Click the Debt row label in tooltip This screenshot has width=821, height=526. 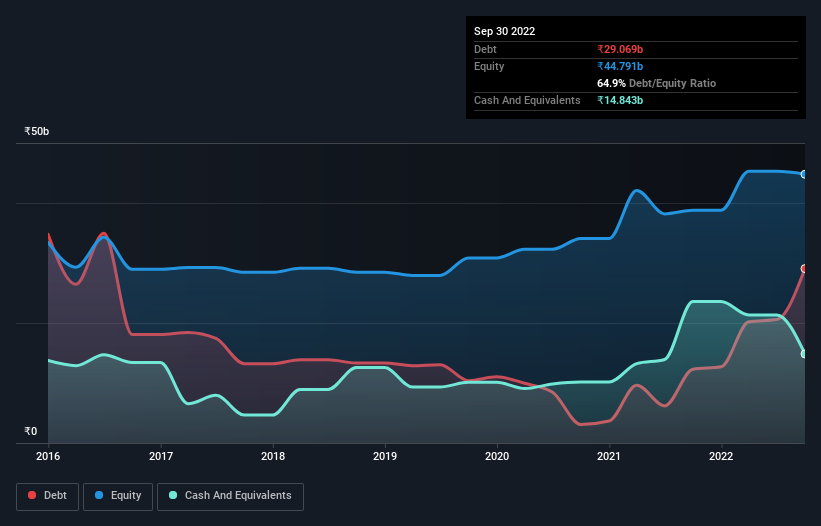485,49
